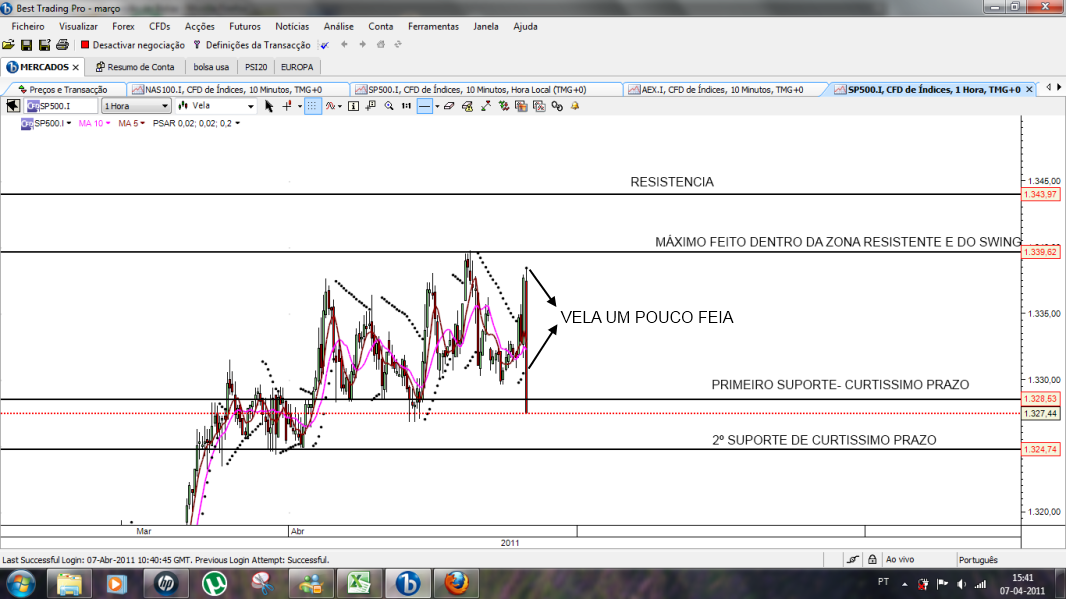
Task: Select the eraser tool in chart toolbar
Action: (448, 106)
